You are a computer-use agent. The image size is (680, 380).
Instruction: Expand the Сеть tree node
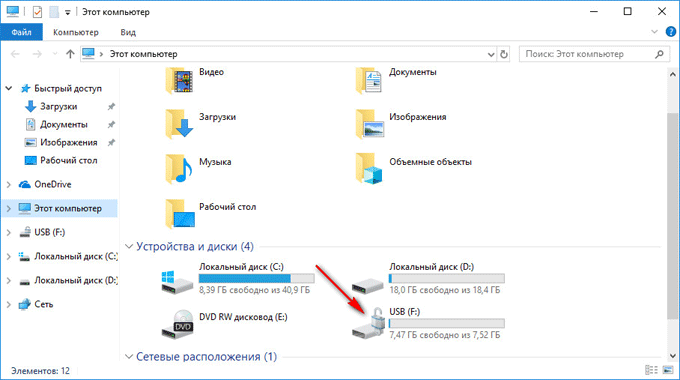pos(9,305)
